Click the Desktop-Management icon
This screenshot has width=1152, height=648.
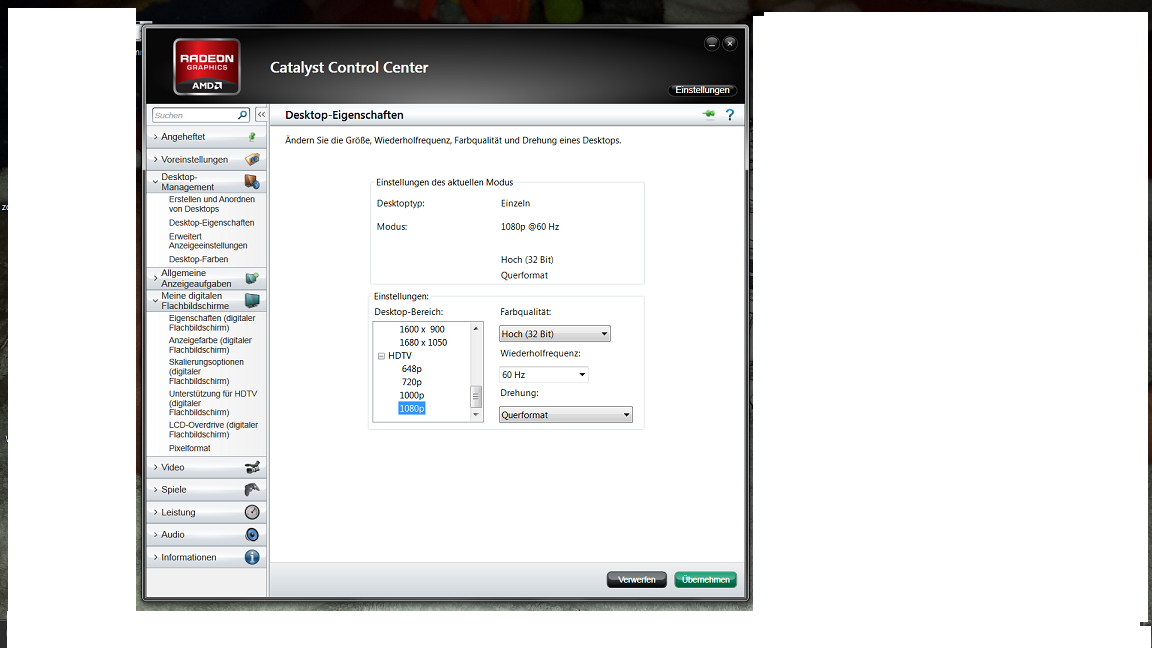(252, 181)
